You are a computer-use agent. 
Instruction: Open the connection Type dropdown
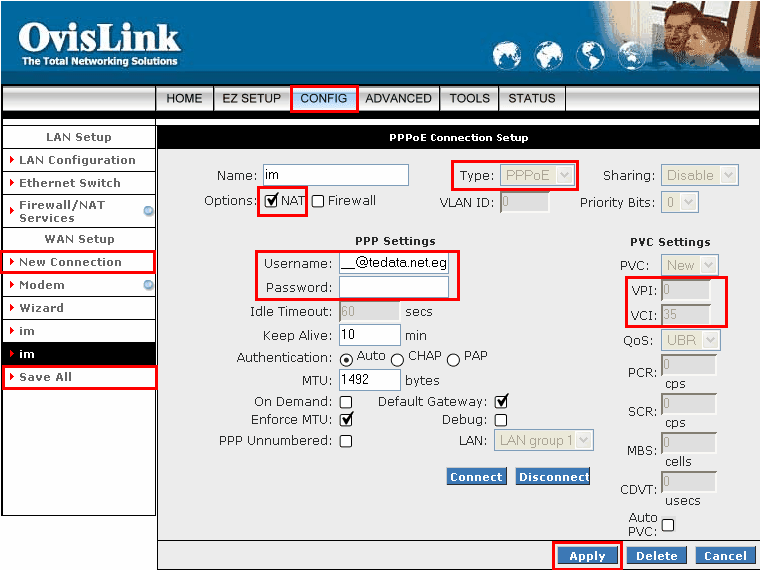pos(539,176)
